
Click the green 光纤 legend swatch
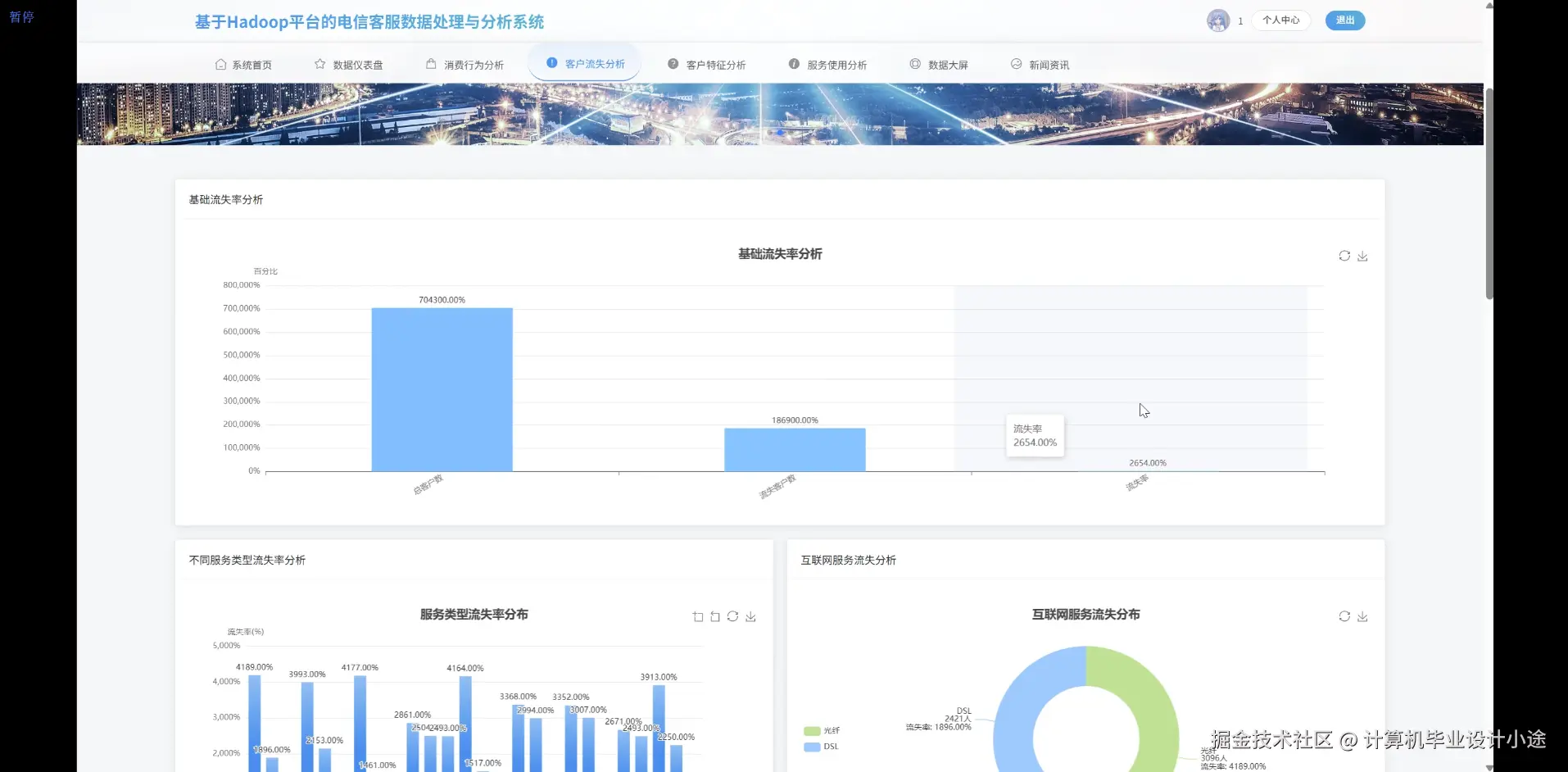pos(812,730)
